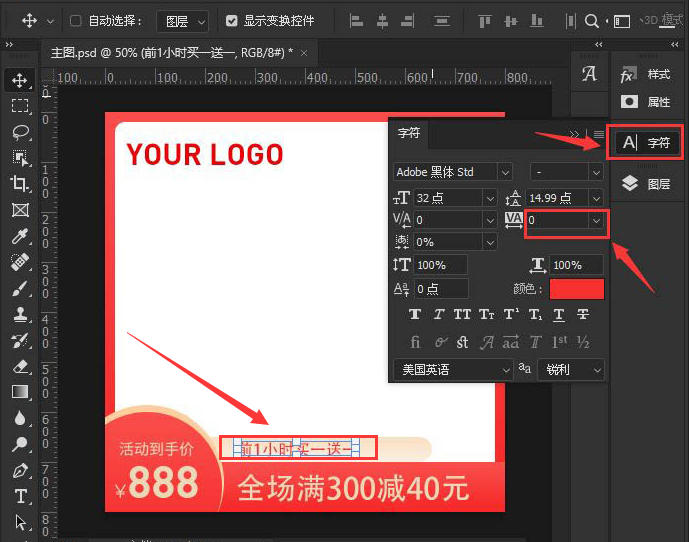Toggle the 显示变换控件 checkbox

click(x=232, y=21)
